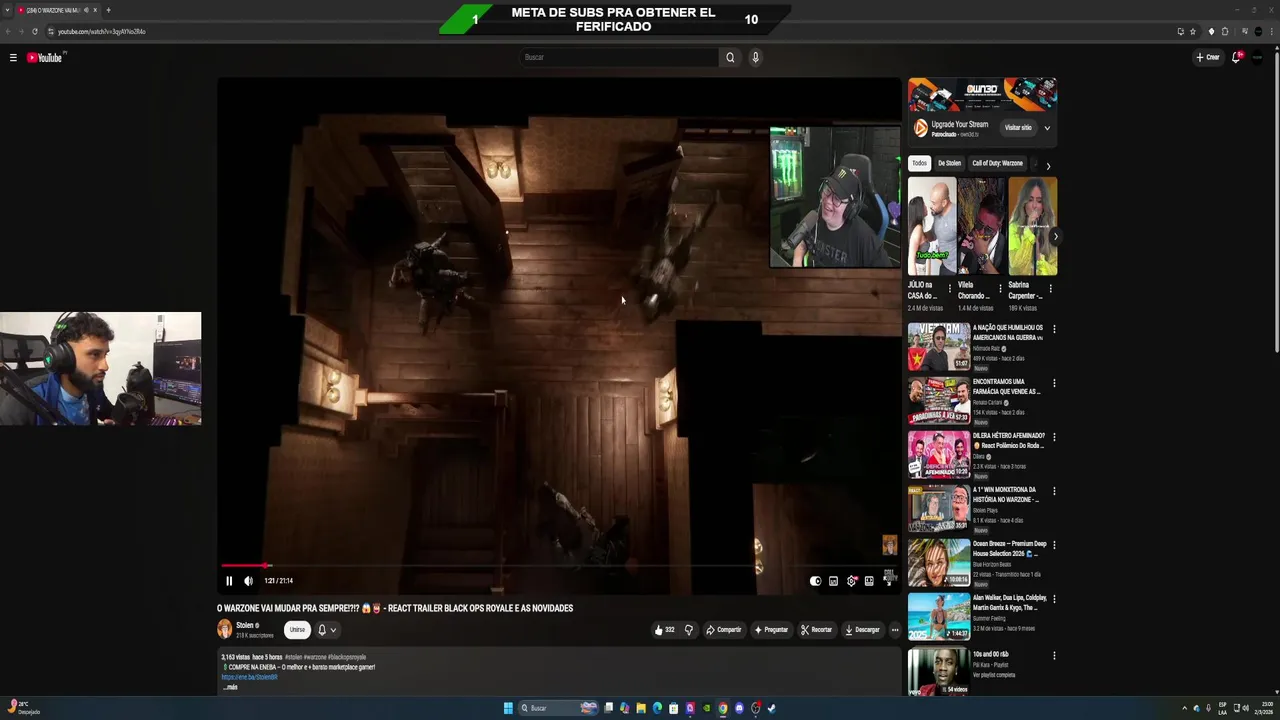Click the taskbar Buscar search box

pos(558,708)
